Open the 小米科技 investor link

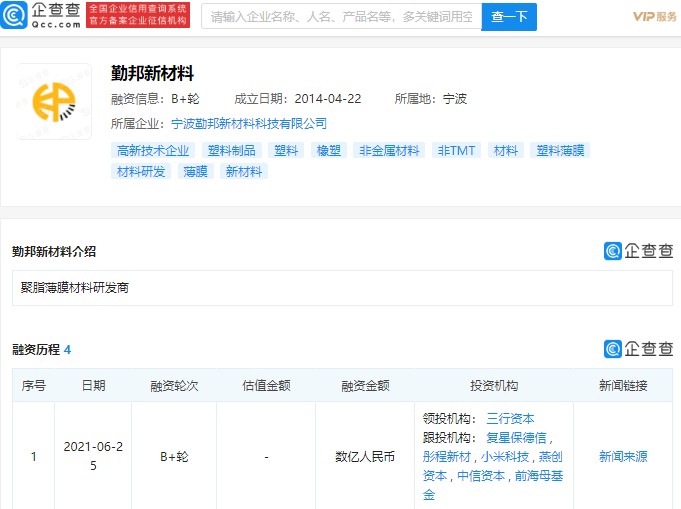(x=505, y=456)
